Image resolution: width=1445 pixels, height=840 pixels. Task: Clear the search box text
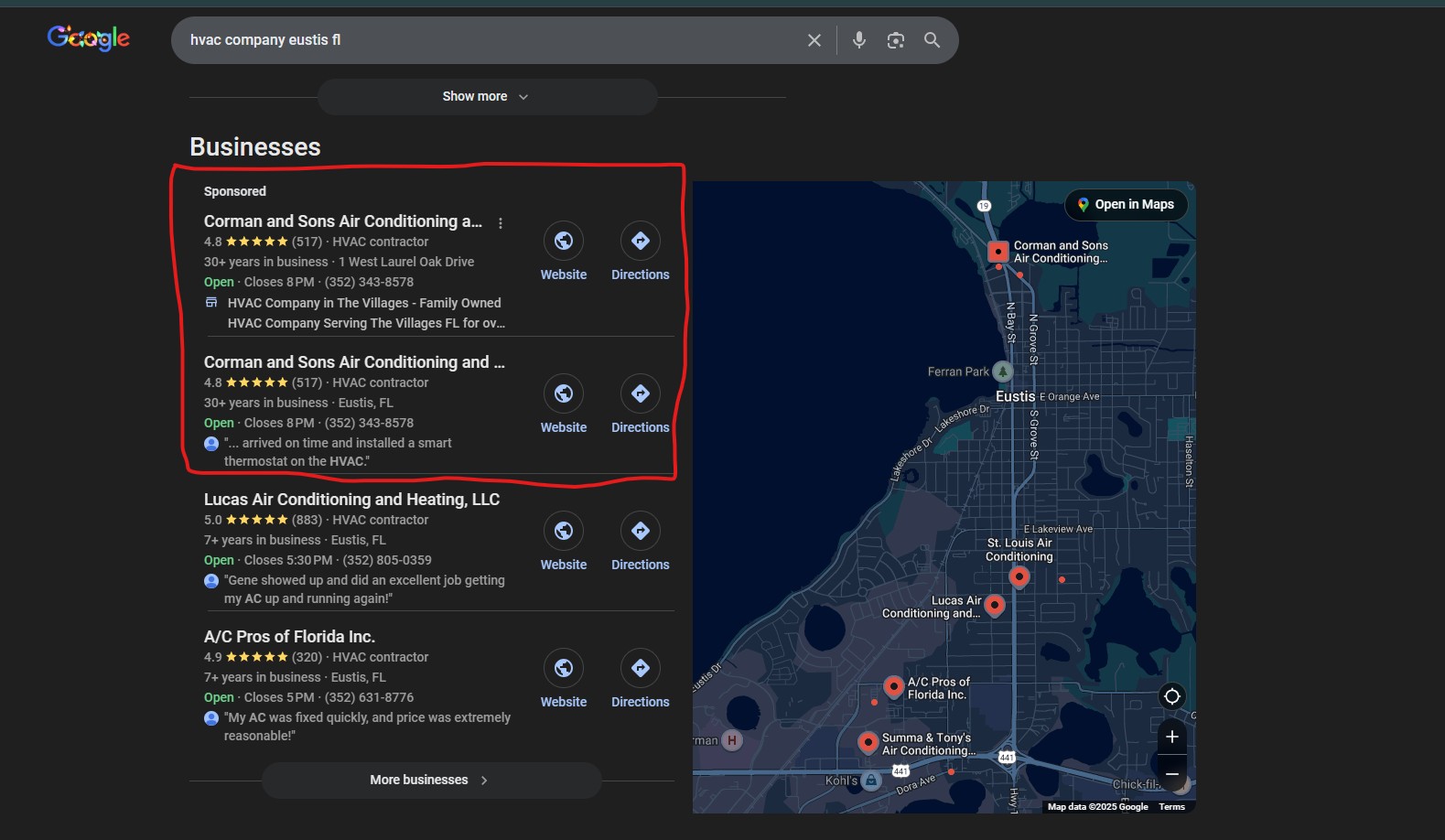click(814, 40)
